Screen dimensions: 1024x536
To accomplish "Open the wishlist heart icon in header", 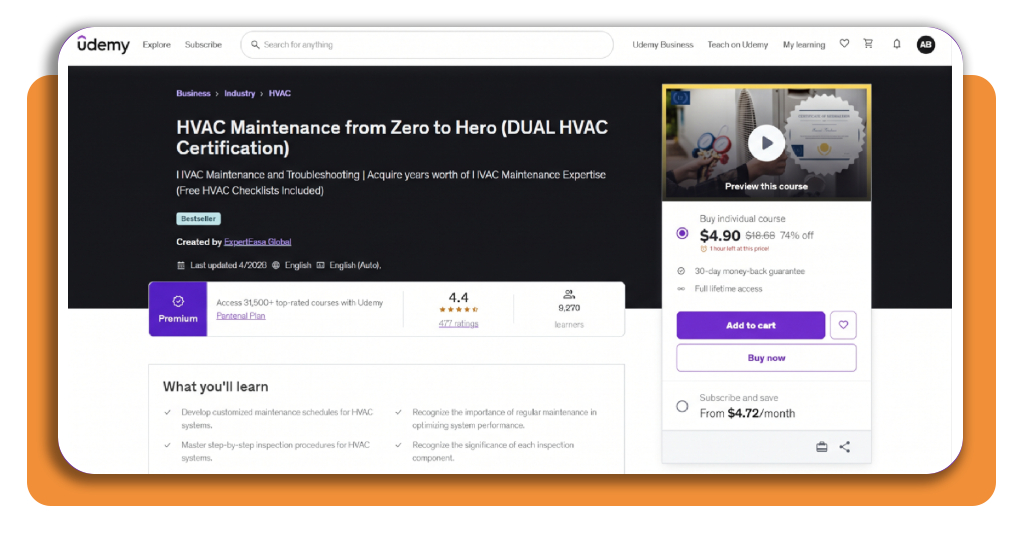I will pyautogui.click(x=844, y=44).
